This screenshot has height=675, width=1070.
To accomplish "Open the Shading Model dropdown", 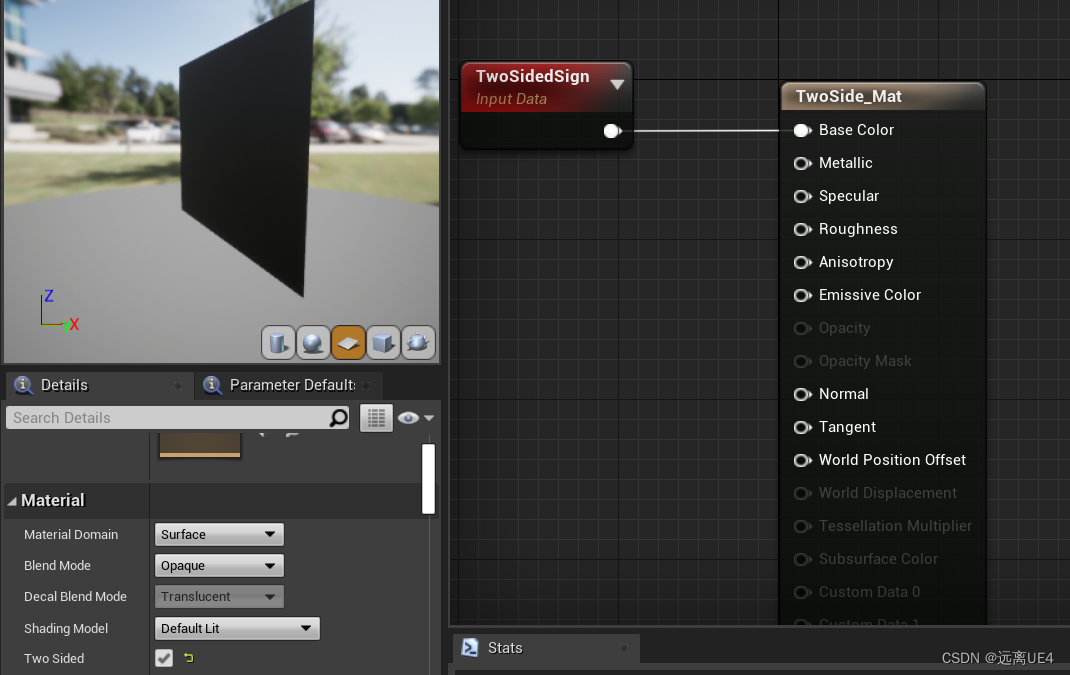I will (236, 628).
